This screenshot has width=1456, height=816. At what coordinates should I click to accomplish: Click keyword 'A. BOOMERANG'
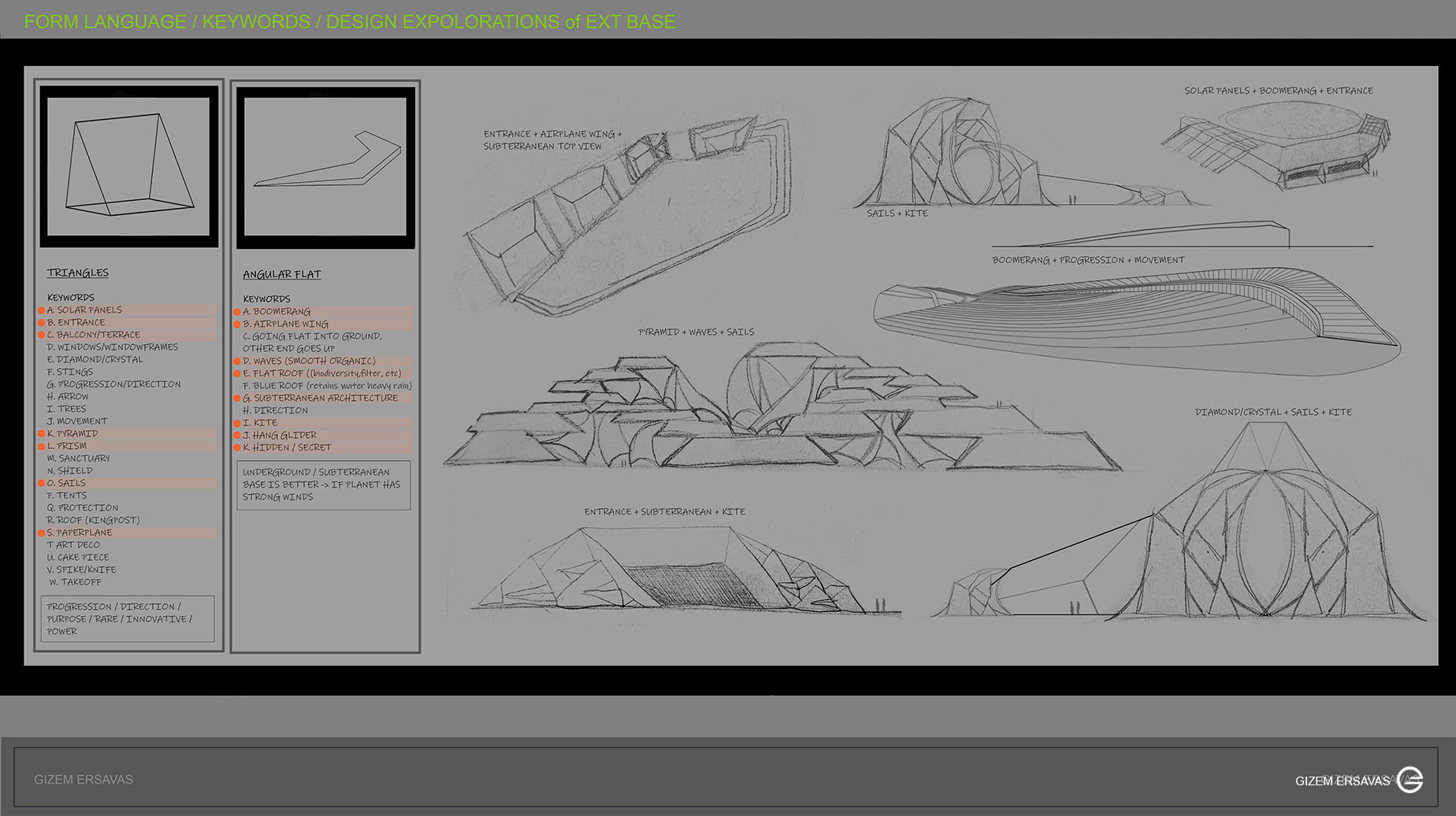coord(277,312)
